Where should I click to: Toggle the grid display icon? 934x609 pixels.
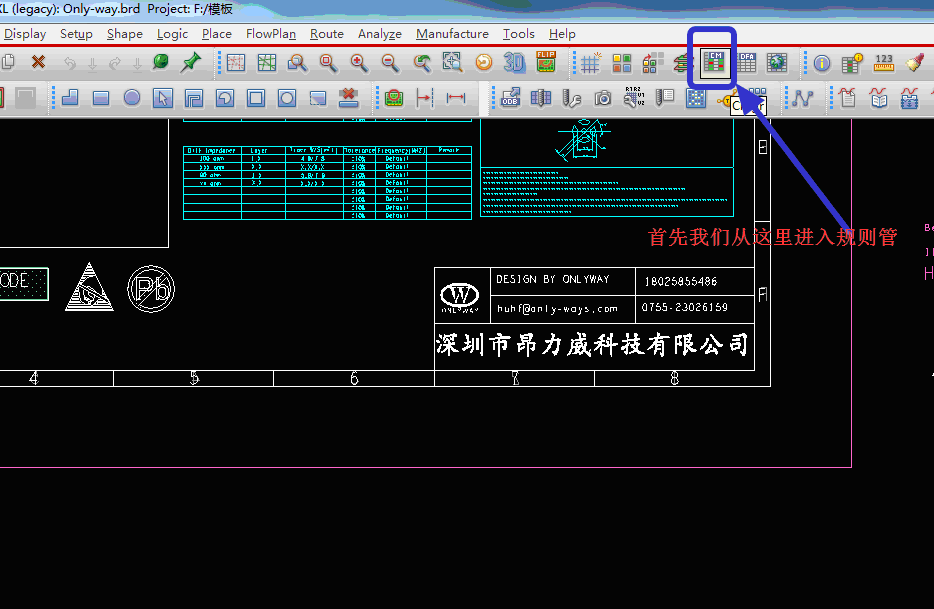590,63
